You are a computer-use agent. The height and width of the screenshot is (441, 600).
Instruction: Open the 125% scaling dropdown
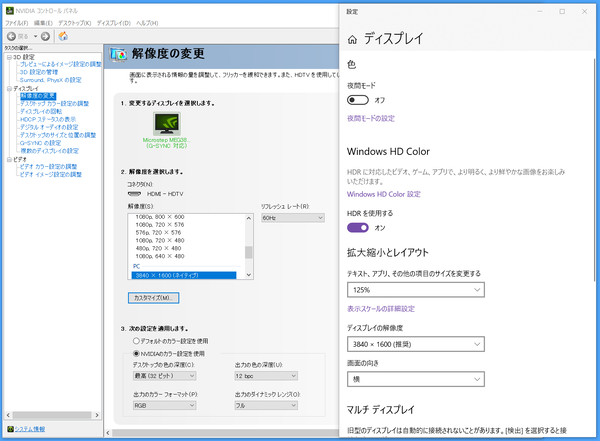click(x=416, y=290)
